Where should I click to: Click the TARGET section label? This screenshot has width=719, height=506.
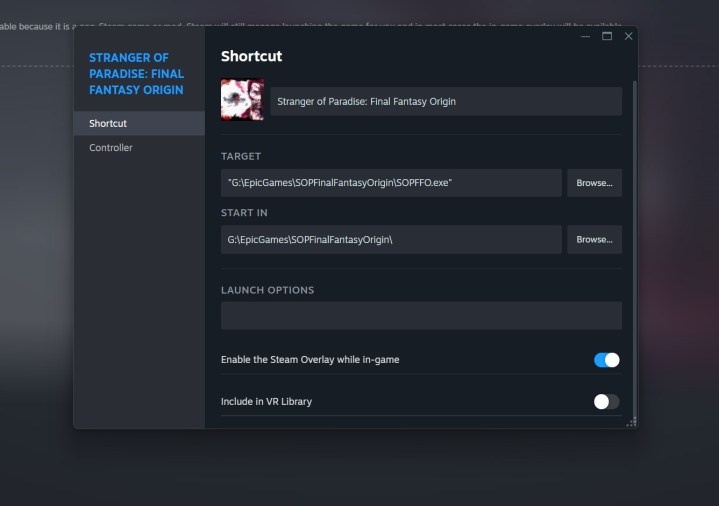click(241, 156)
